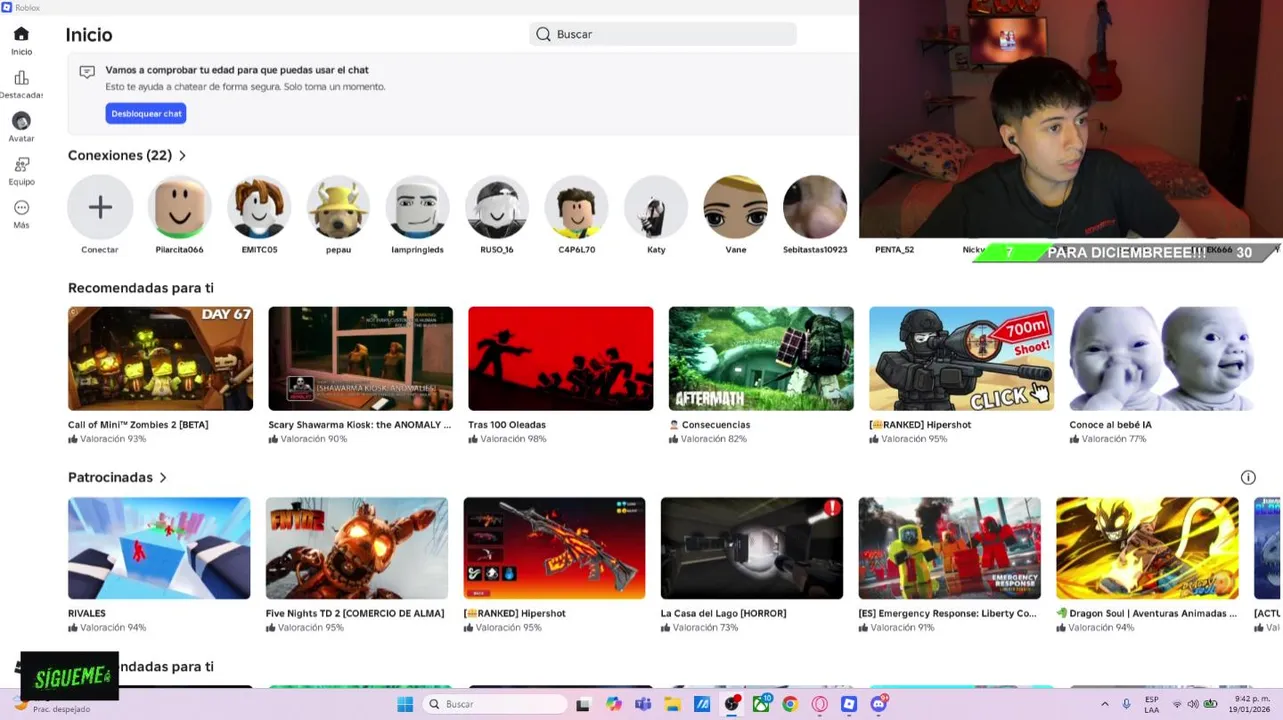Click the Patrocinadas info icon
The width and height of the screenshot is (1283, 720).
tap(1248, 478)
